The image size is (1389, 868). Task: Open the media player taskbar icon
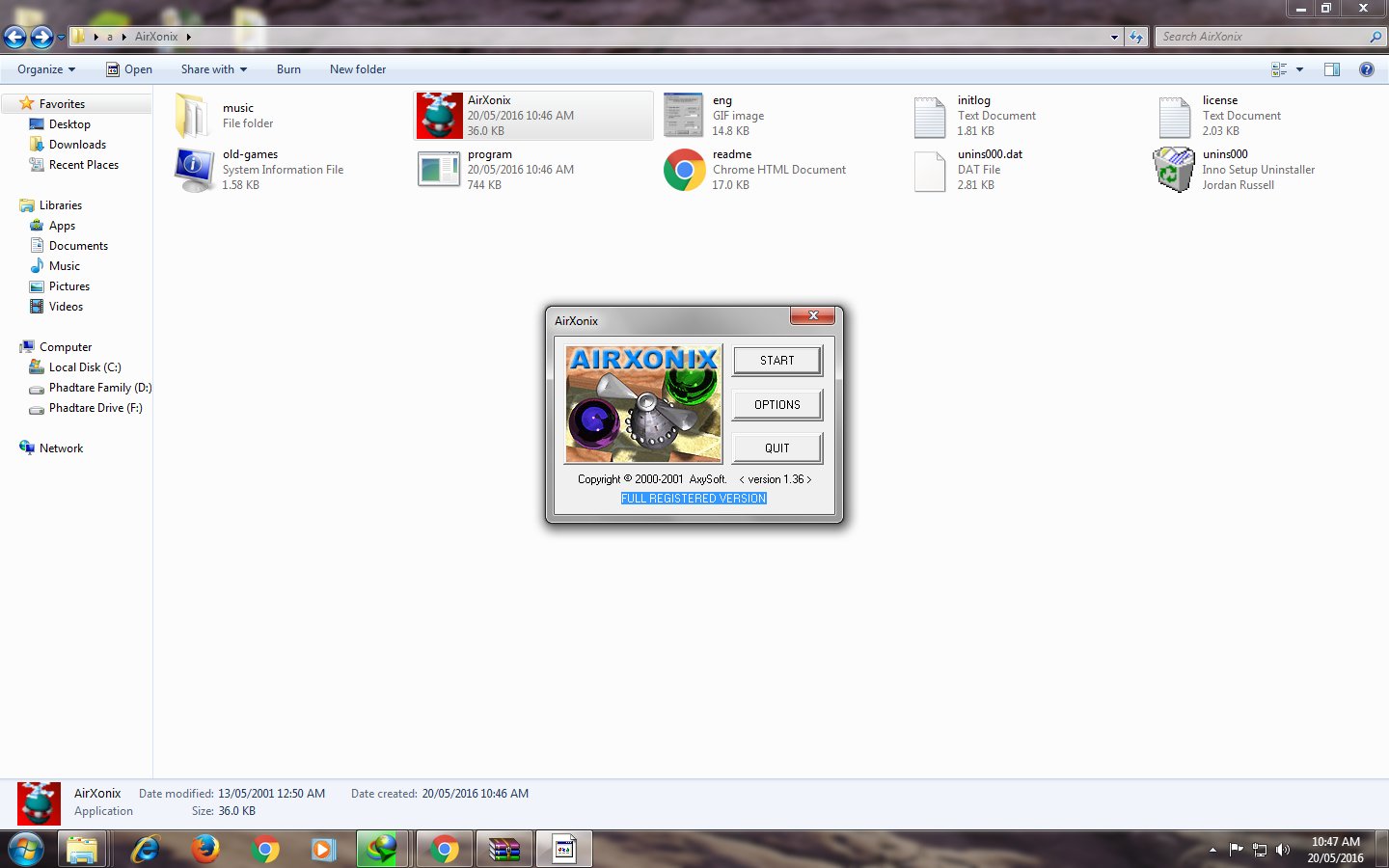(x=323, y=850)
